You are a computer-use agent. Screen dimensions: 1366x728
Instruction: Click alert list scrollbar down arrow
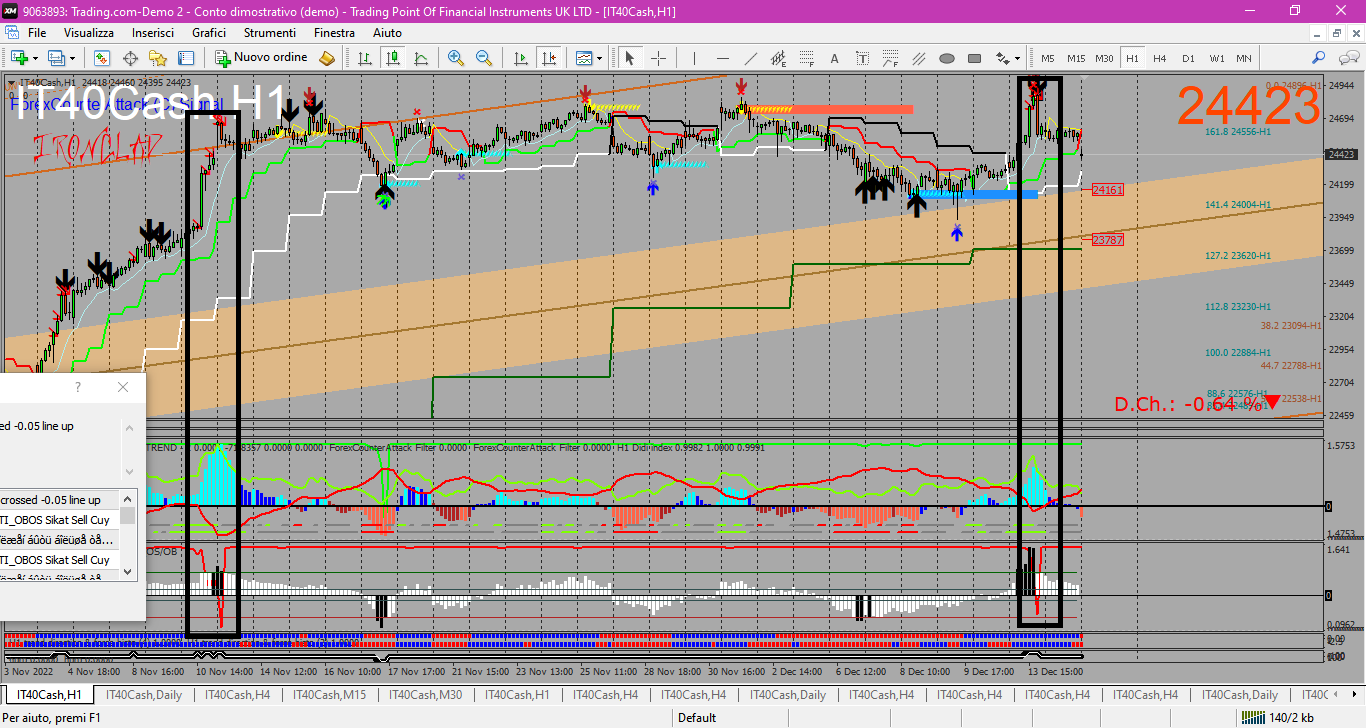point(129,571)
